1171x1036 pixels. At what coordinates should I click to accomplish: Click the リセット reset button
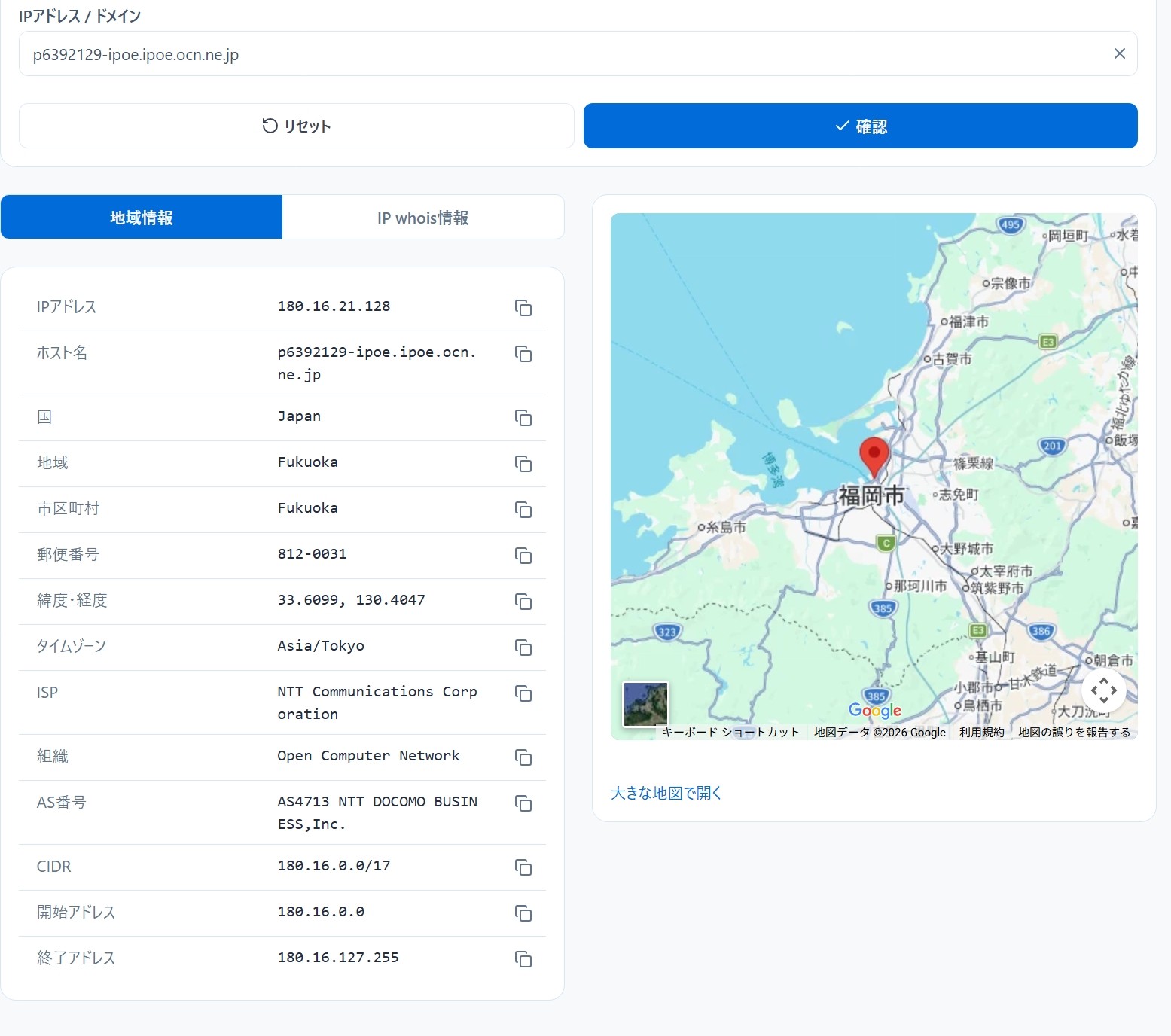(297, 126)
